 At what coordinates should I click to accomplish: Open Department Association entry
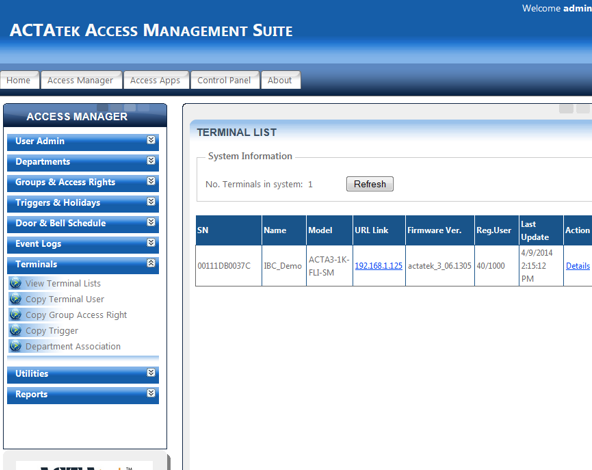[x=73, y=346]
